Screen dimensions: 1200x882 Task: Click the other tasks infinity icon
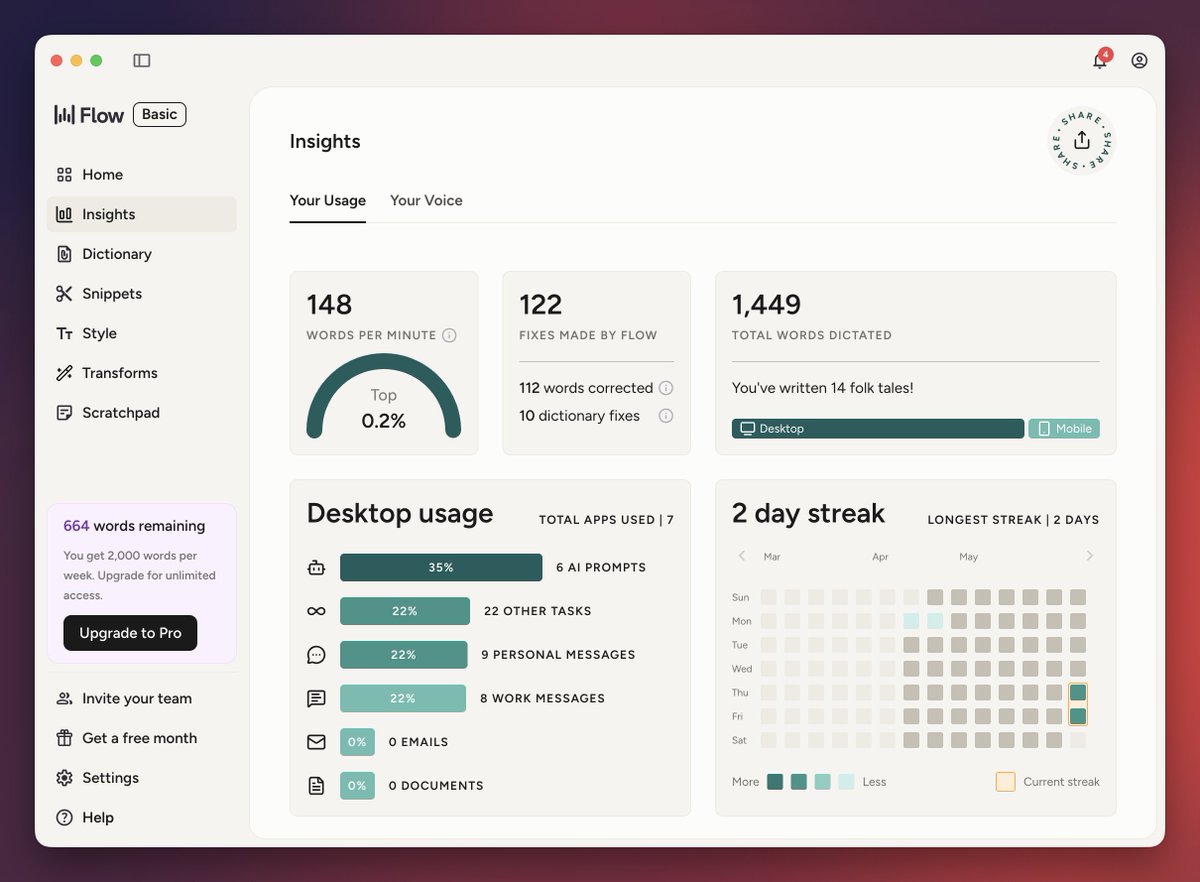[316, 611]
